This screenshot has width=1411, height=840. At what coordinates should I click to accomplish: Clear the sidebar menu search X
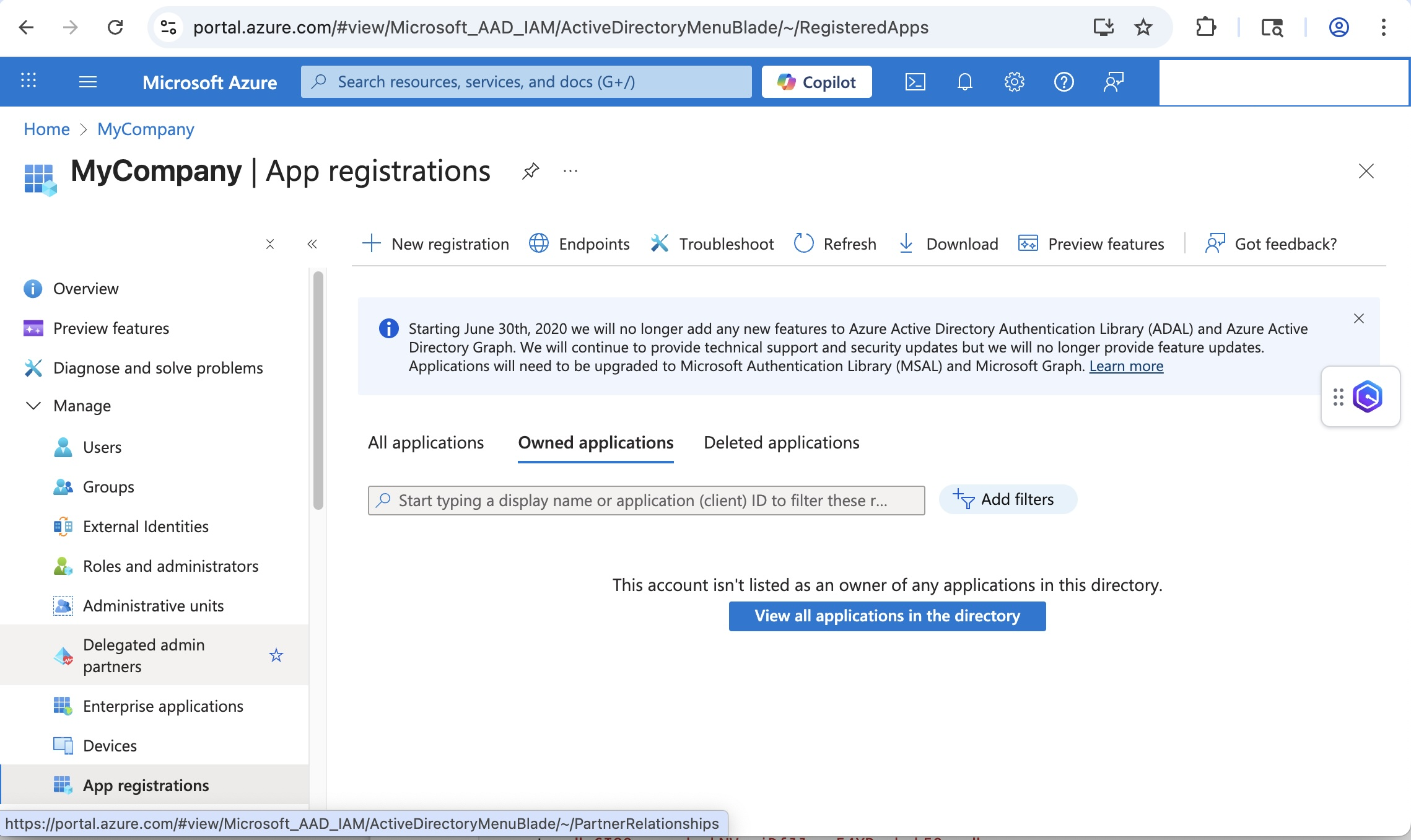click(x=270, y=244)
